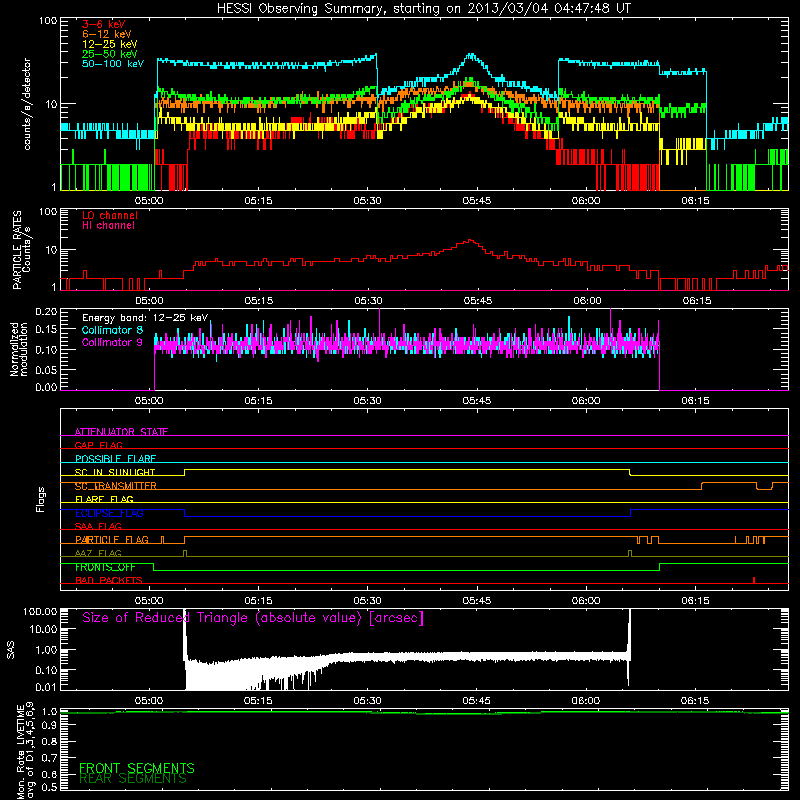Click the 05:00 tick label under SAS plot
The width and height of the screenshot is (800, 800).
click(149, 701)
